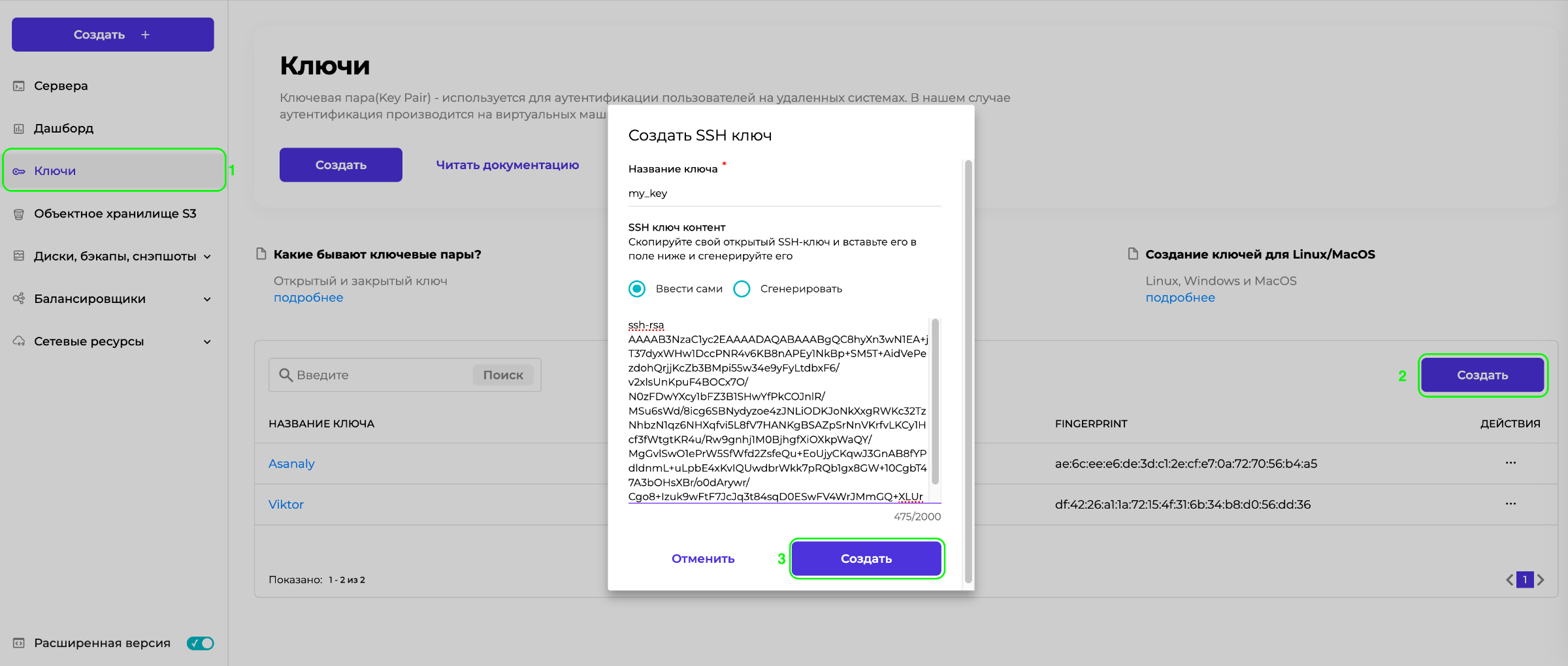Screen dimensions: 1568x666
Task: Click the Servers sidebar icon
Action: pos(19,86)
